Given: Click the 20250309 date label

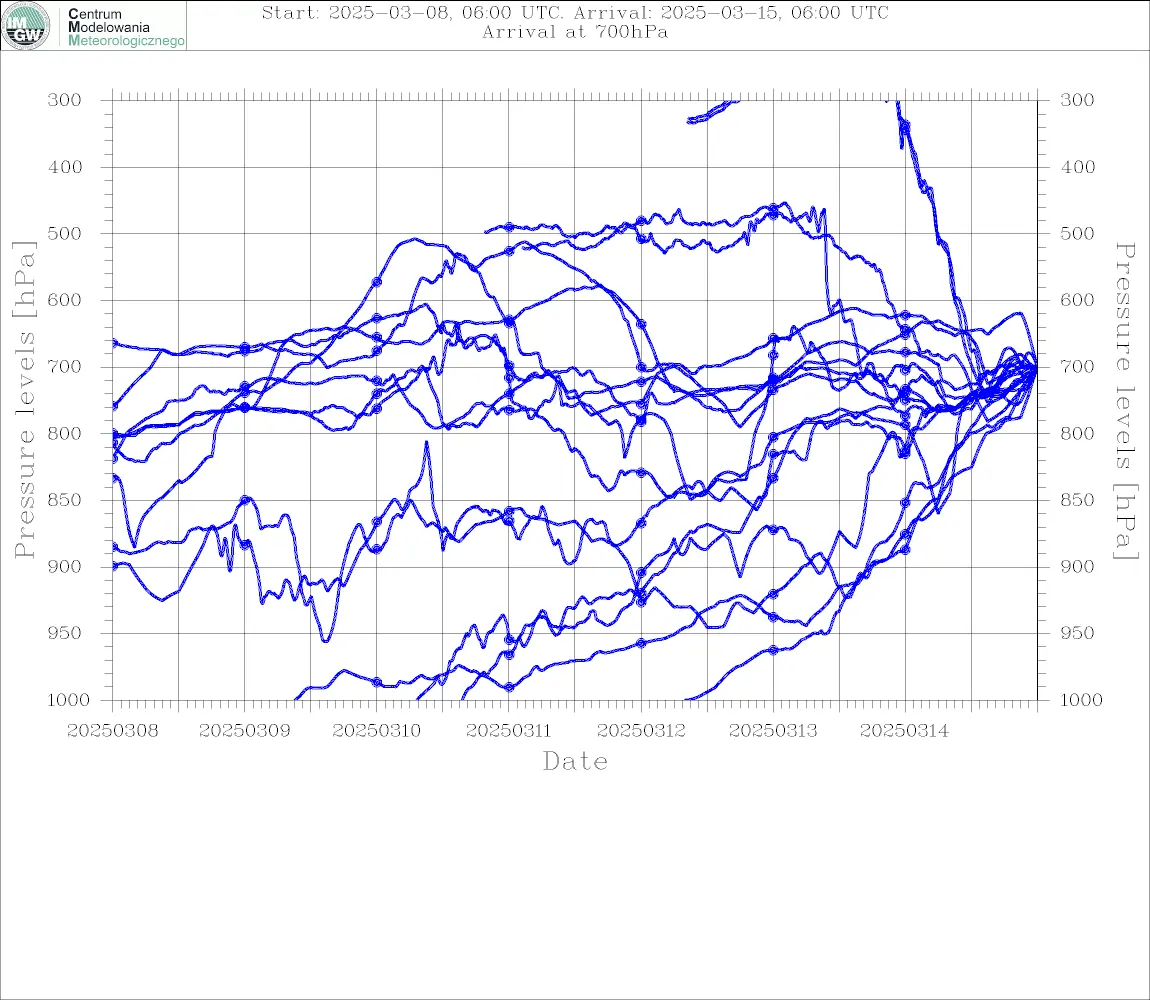Looking at the screenshot, I should 244,731.
